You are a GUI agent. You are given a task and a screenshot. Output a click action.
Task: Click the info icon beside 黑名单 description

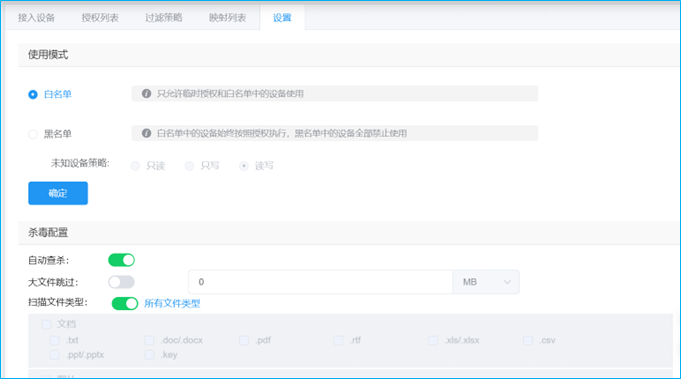coord(146,133)
